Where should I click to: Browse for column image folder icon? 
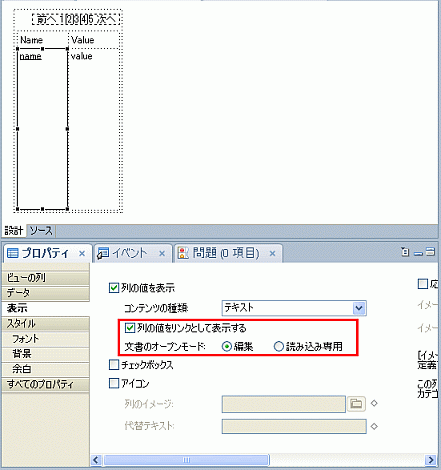point(356,404)
